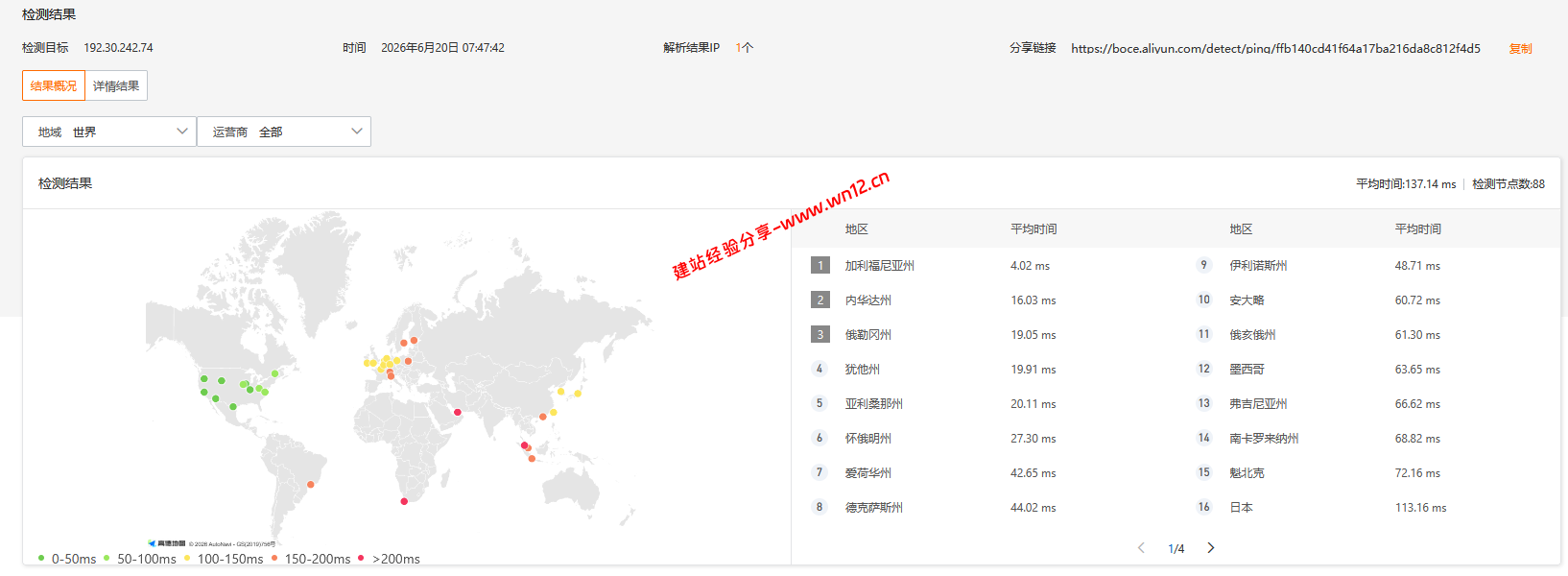The width and height of the screenshot is (1568, 576).
Task: Click the 高德地图 logo on map
Action: coord(167,543)
